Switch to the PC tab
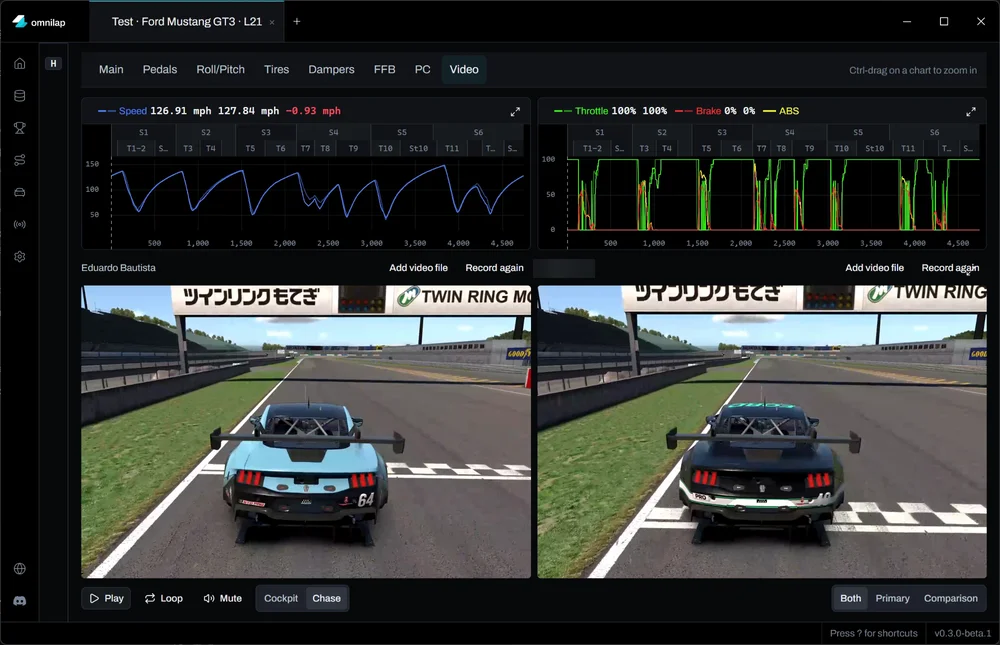Image resolution: width=1000 pixels, height=645 pixels. pos(422,70)
